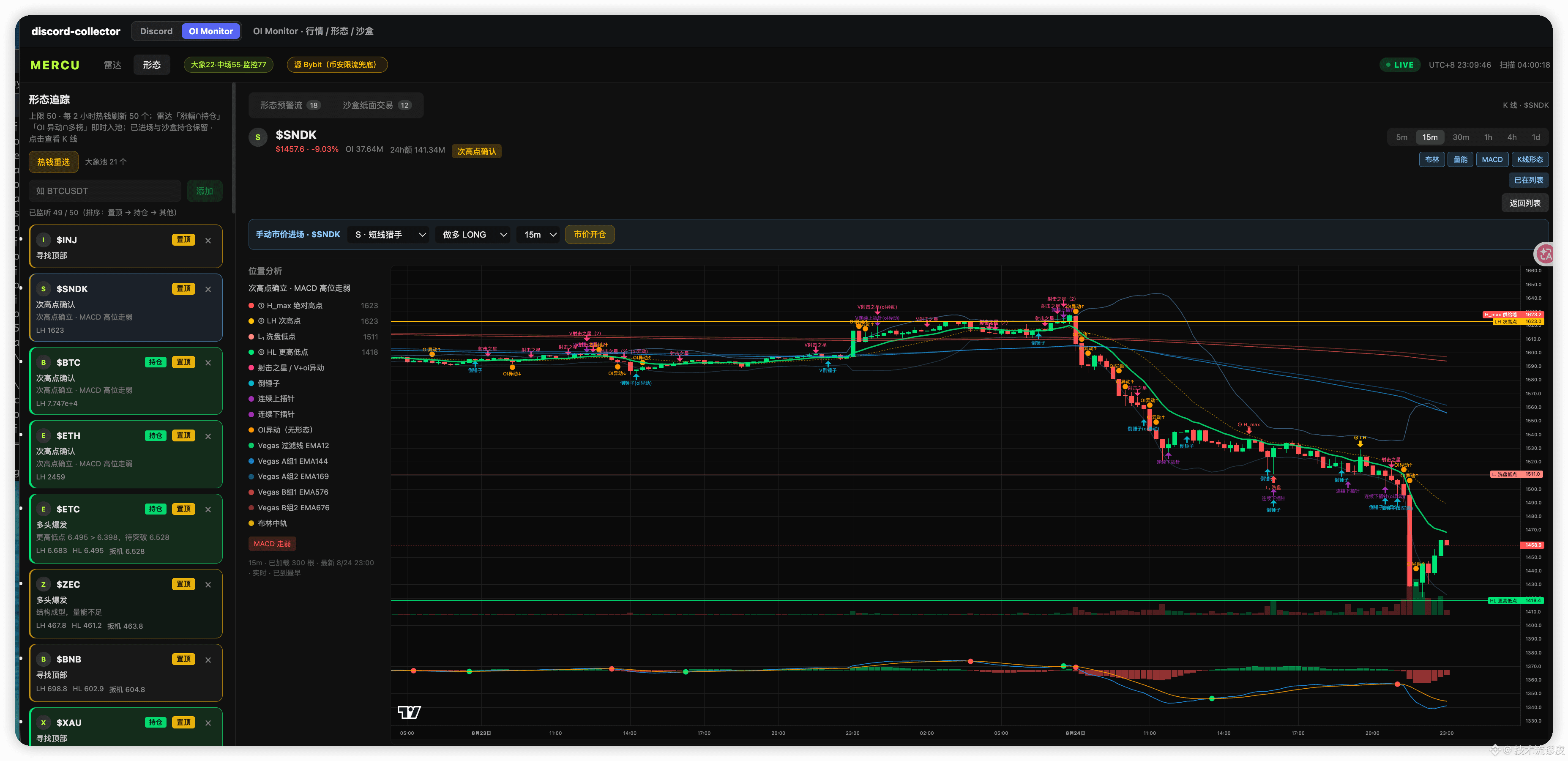Click the 持仓 badge on $ETC card
Viewport: 1568px width, 761px height.
coord(155,509)
